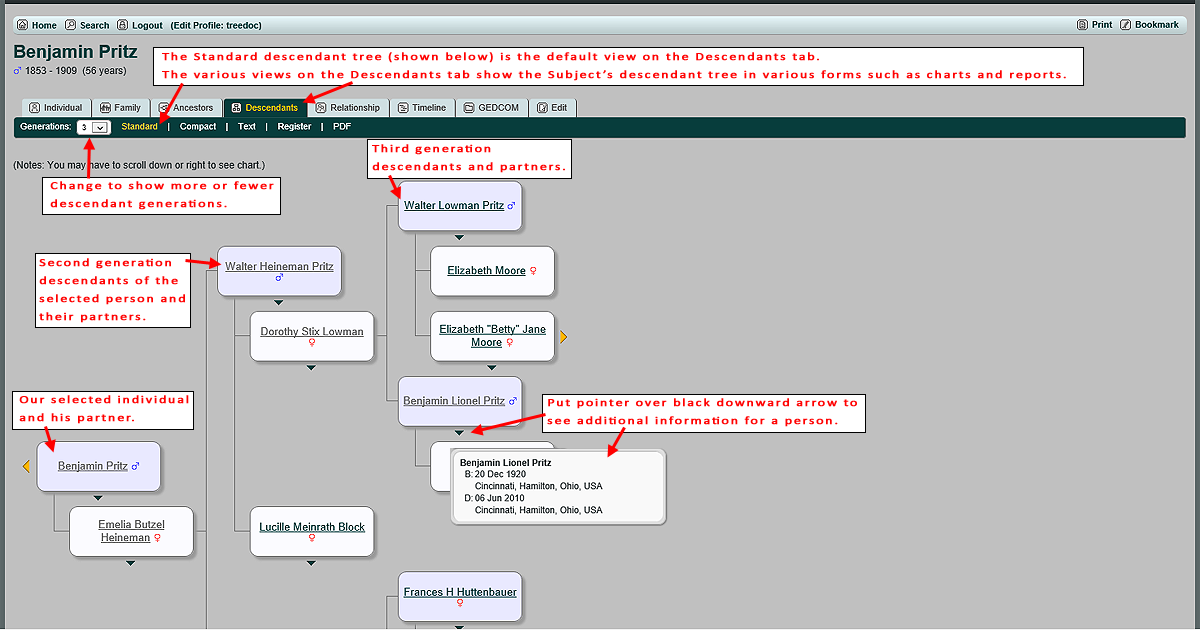Open Frances H Huttenbauer's profile link
The width and height of the screenshot is (1200, 630).
point(460,592)
